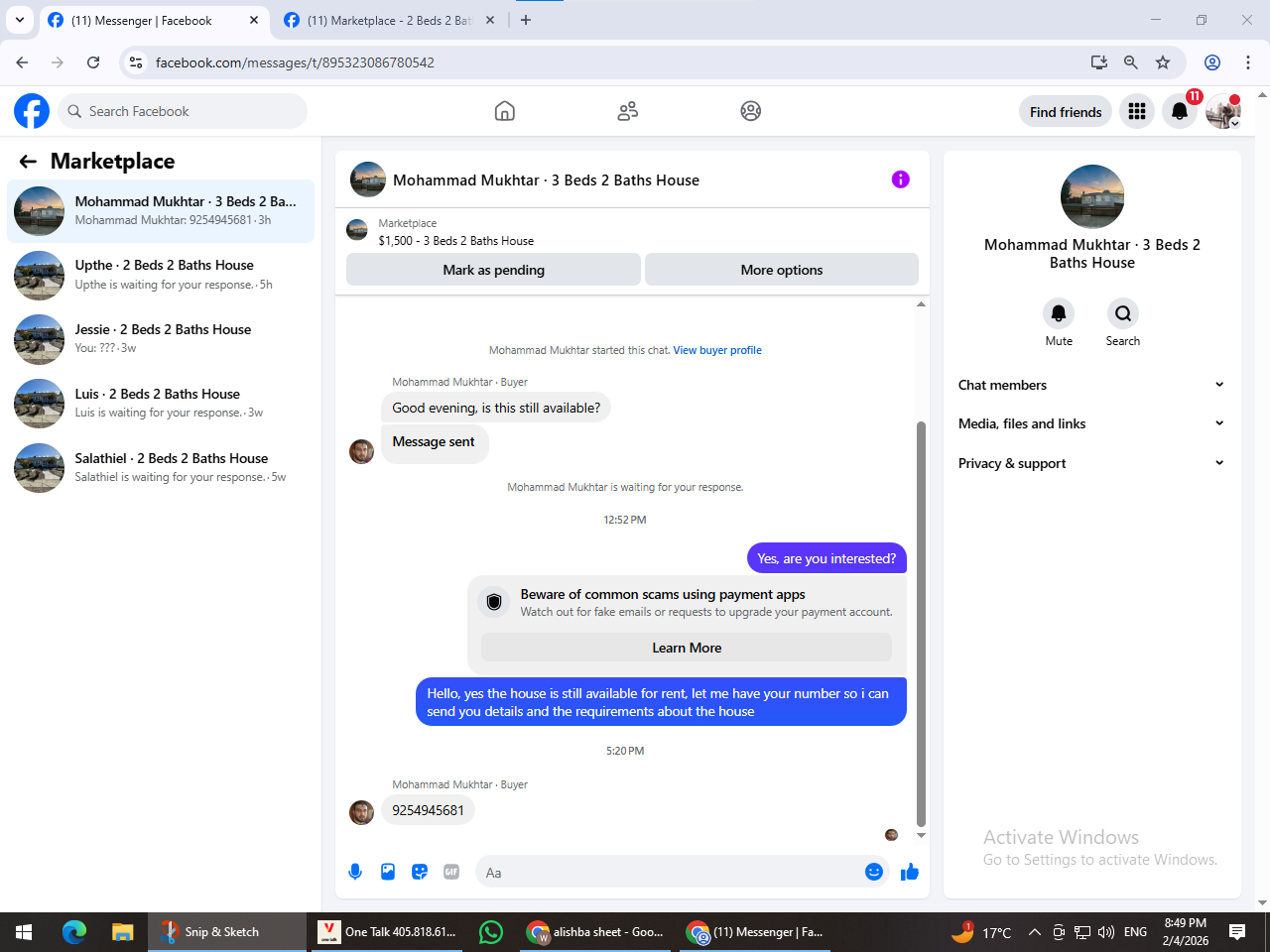Mute this conversation with the bell icon
The image size is (1270, 952).
[x=1059, y=313]
